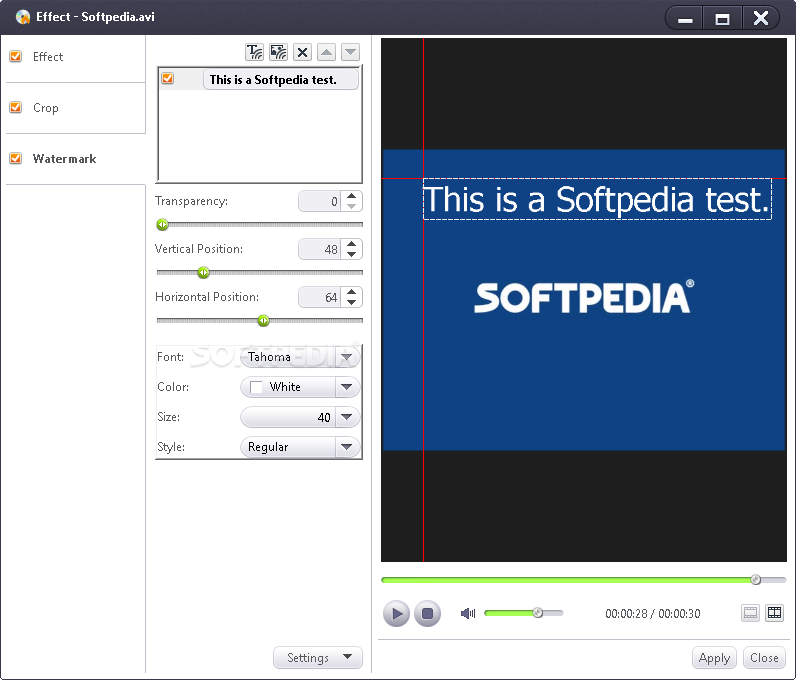
Task: Click the Horizontal Position value field
Action: 320,297
